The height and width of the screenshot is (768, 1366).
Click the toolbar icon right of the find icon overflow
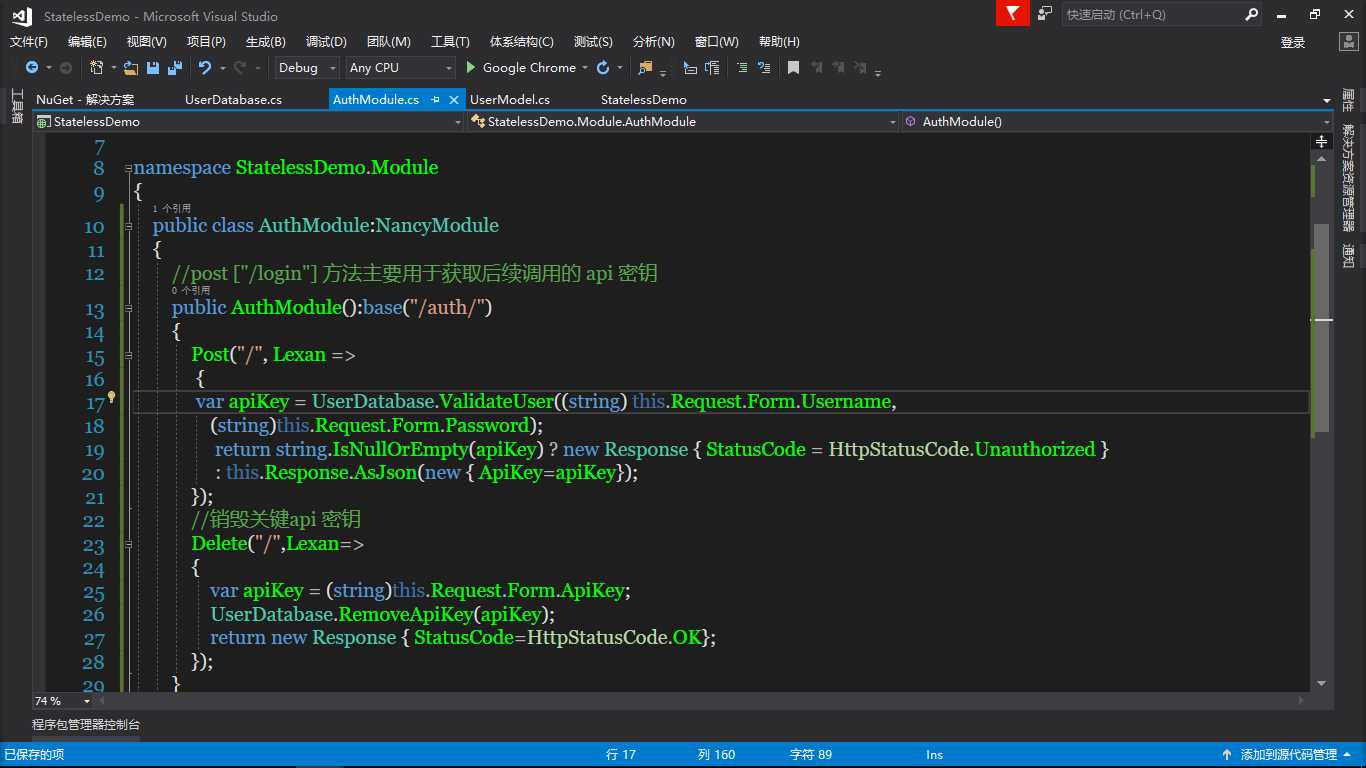(690, 68)
